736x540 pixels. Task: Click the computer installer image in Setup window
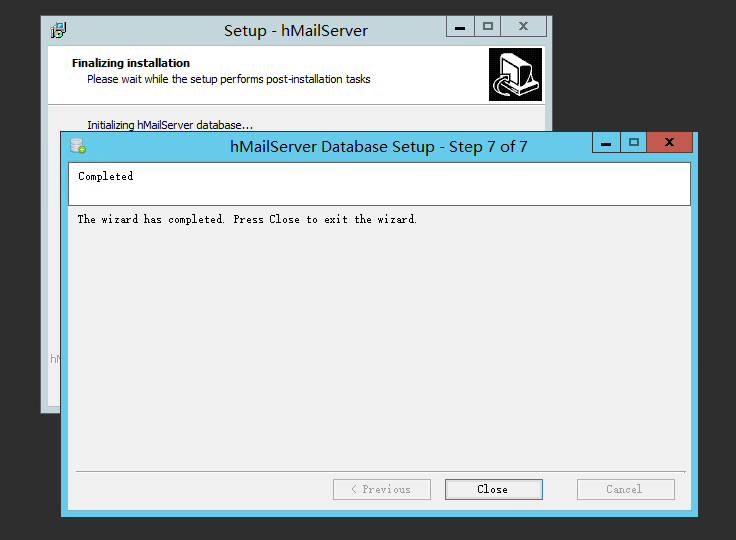coord(515,74)
